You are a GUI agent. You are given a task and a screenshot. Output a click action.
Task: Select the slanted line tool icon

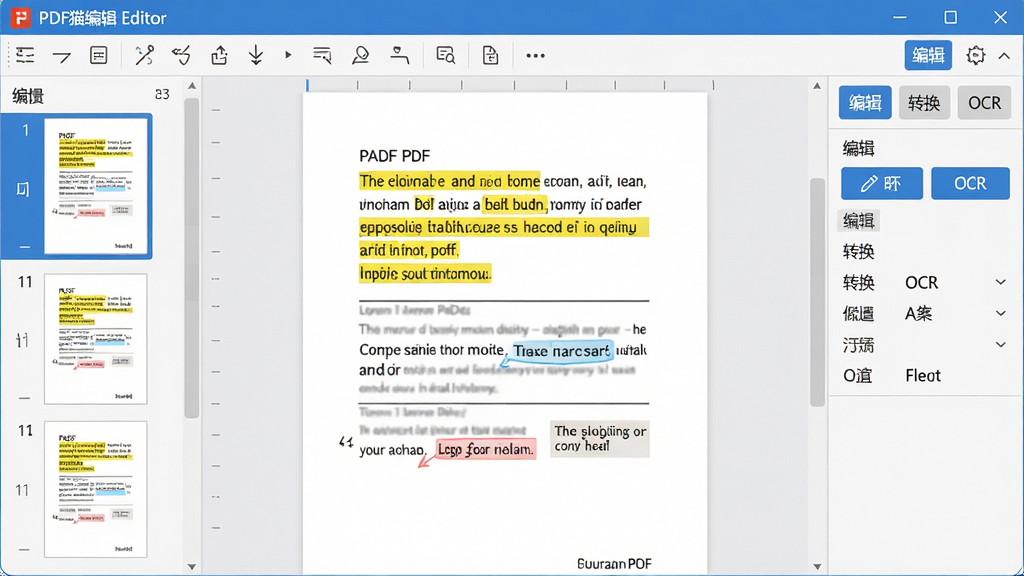coord(62,56)
